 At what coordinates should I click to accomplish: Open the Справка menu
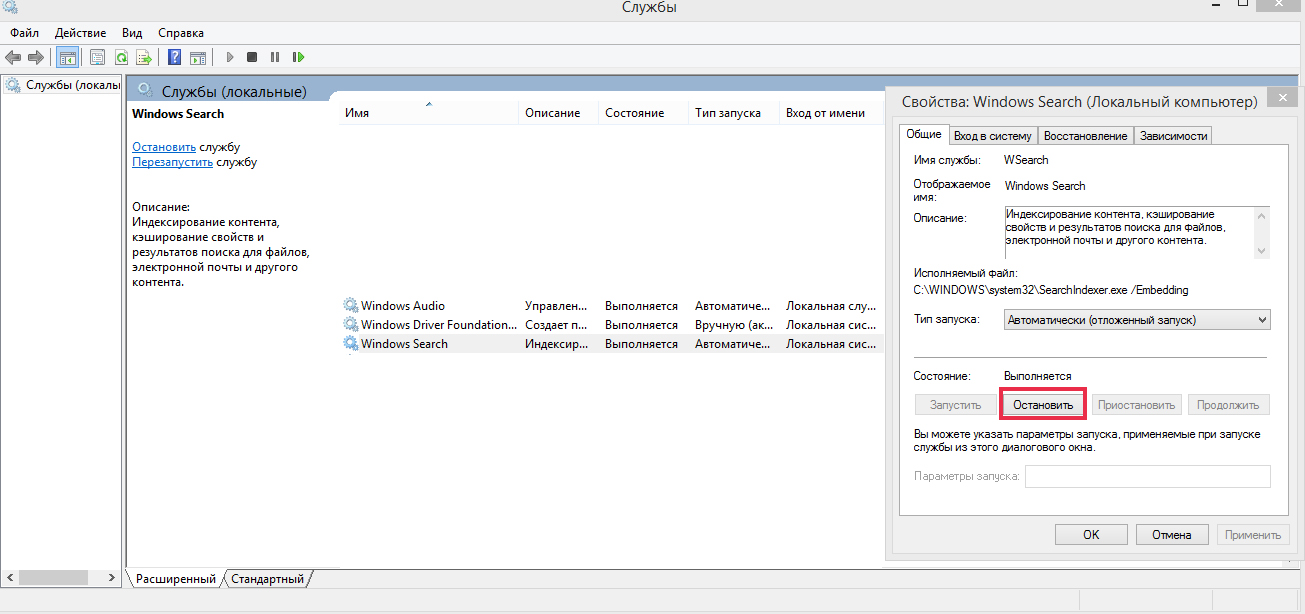tap(181, 33)
